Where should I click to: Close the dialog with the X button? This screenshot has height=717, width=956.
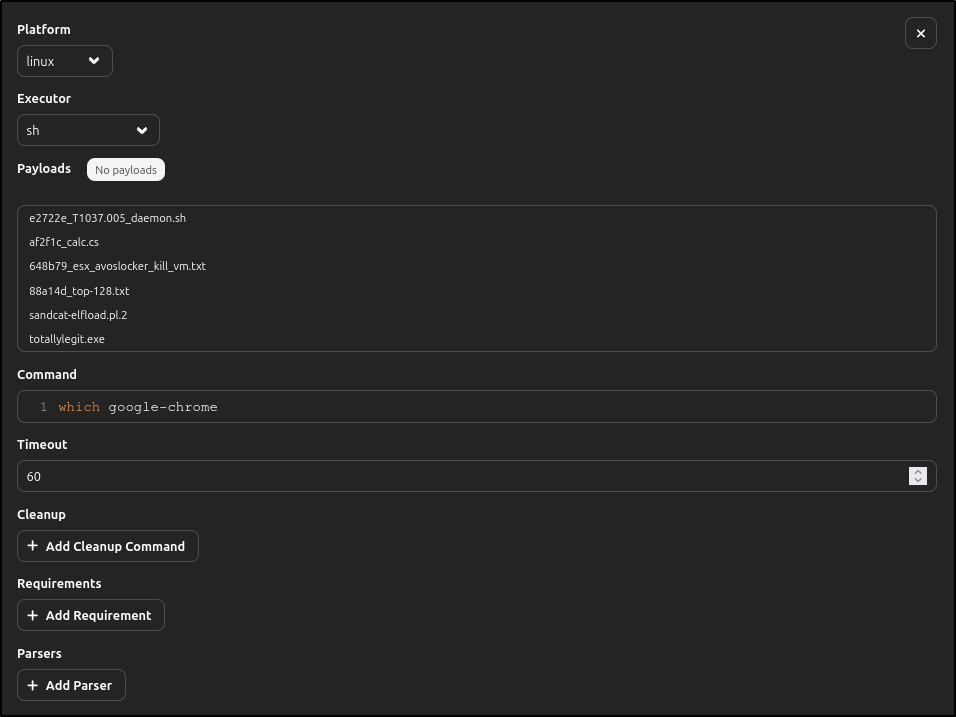point(921,34)
